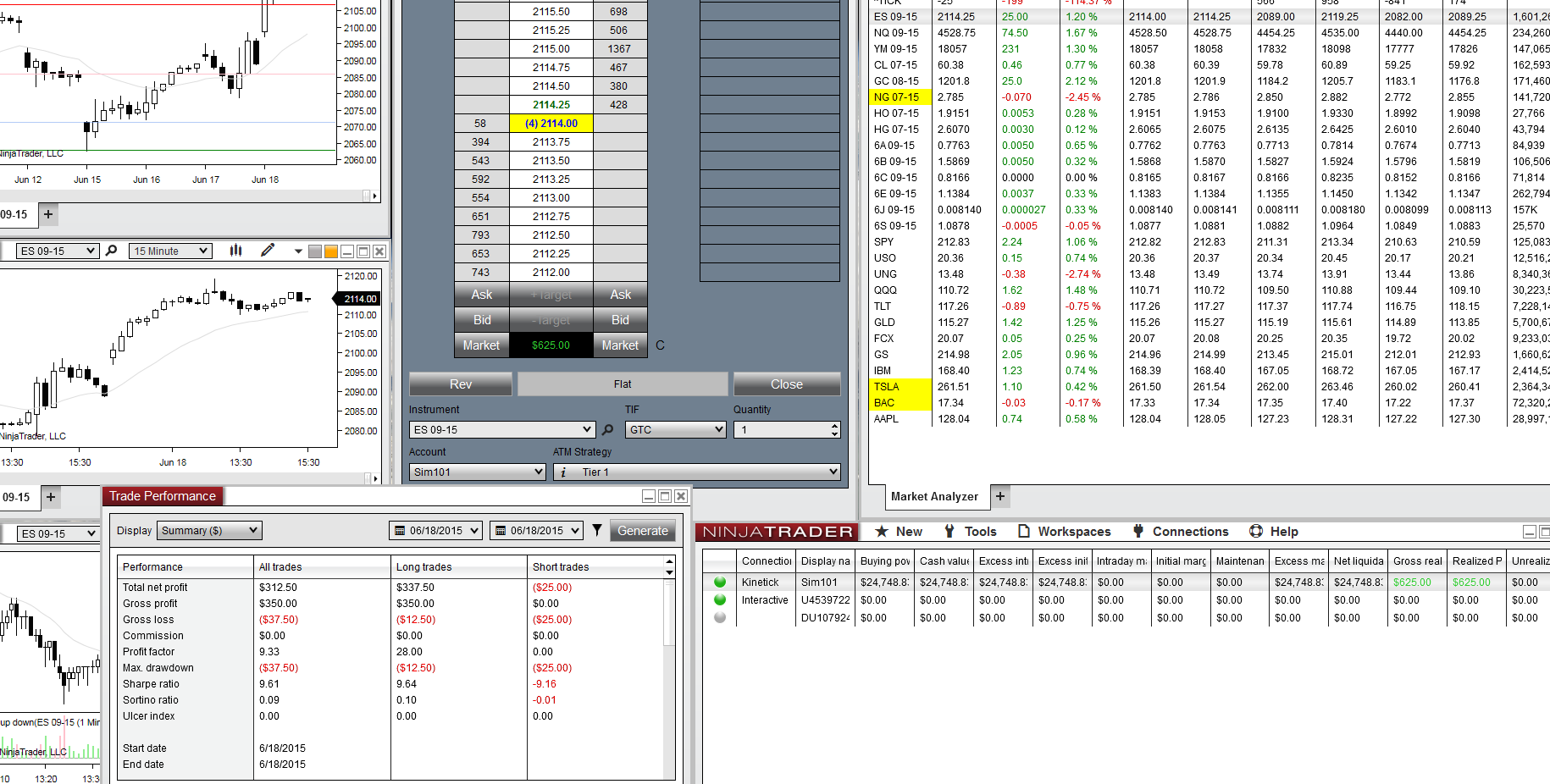Click the green status indicator for Interactive

tap(720, 600)
